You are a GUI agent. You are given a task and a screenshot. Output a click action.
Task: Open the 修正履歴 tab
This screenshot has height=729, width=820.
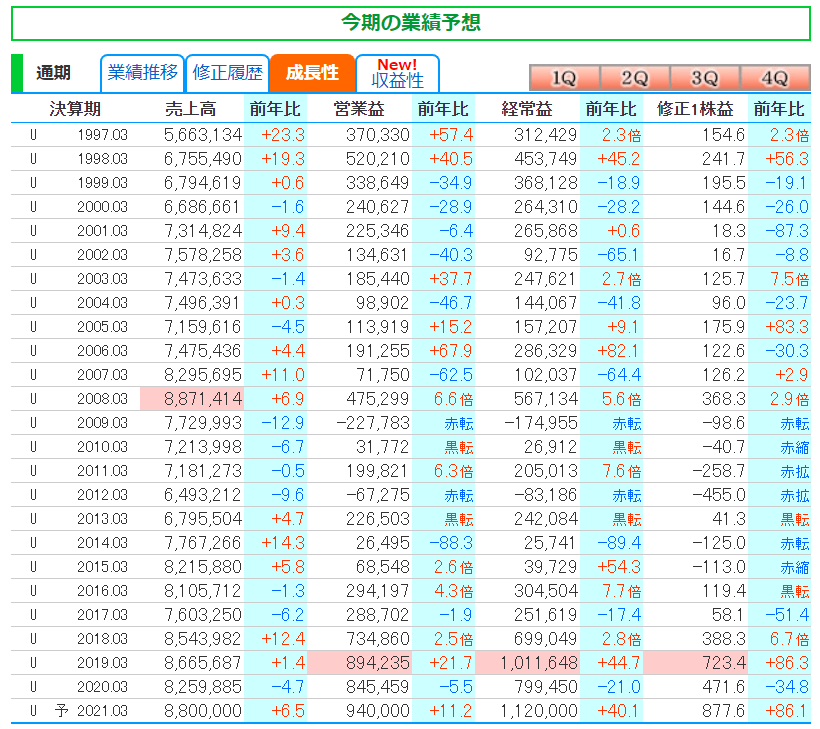[x=227, y=73]
